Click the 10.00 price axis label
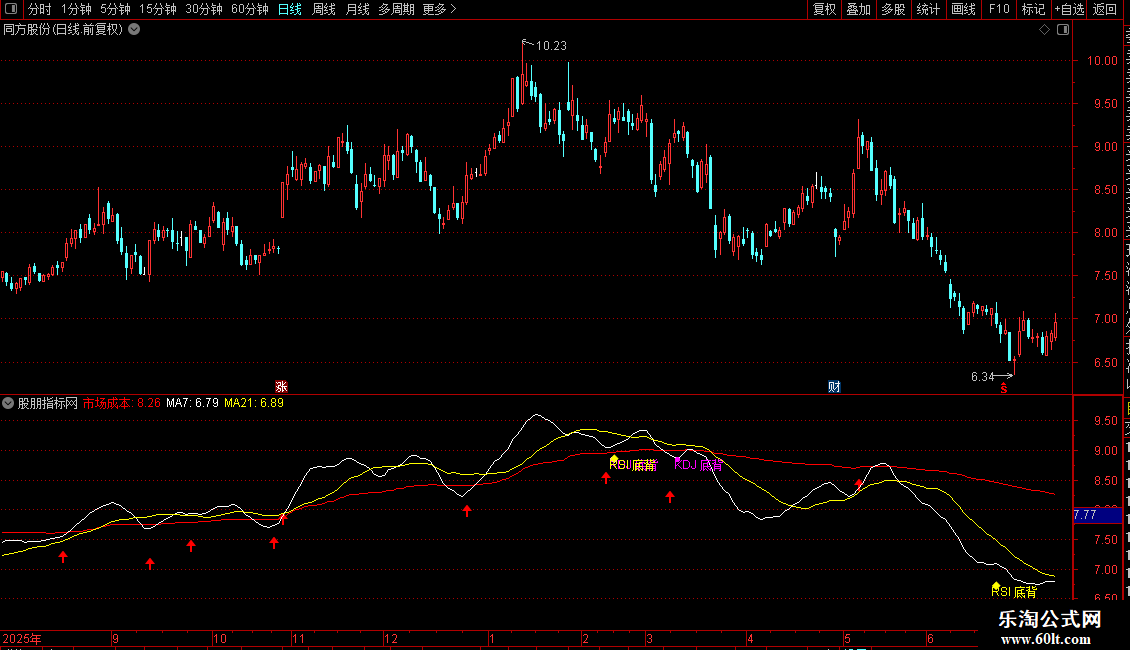 [x=1103, y=61]
